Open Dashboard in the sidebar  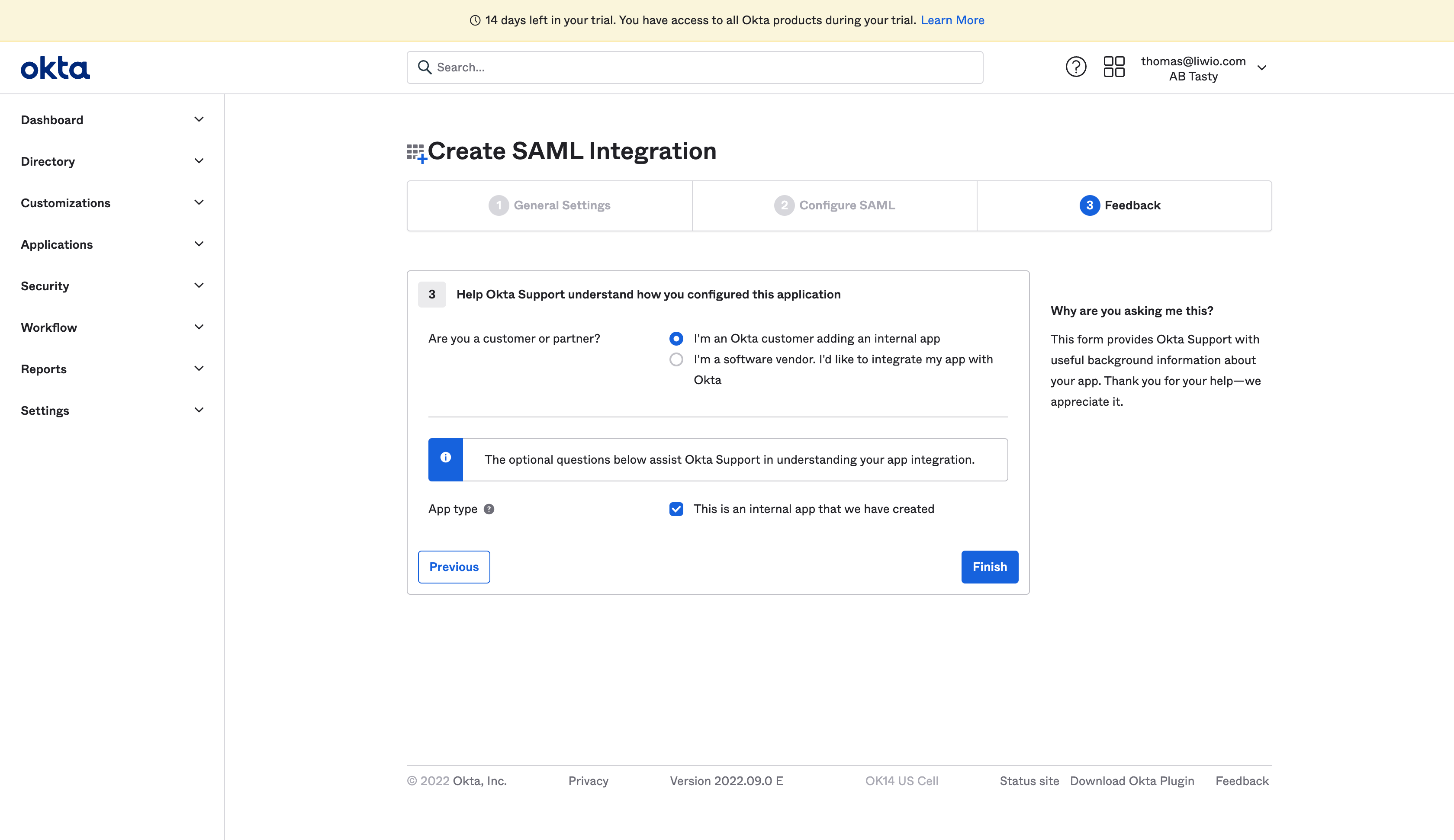coord(52,120)
